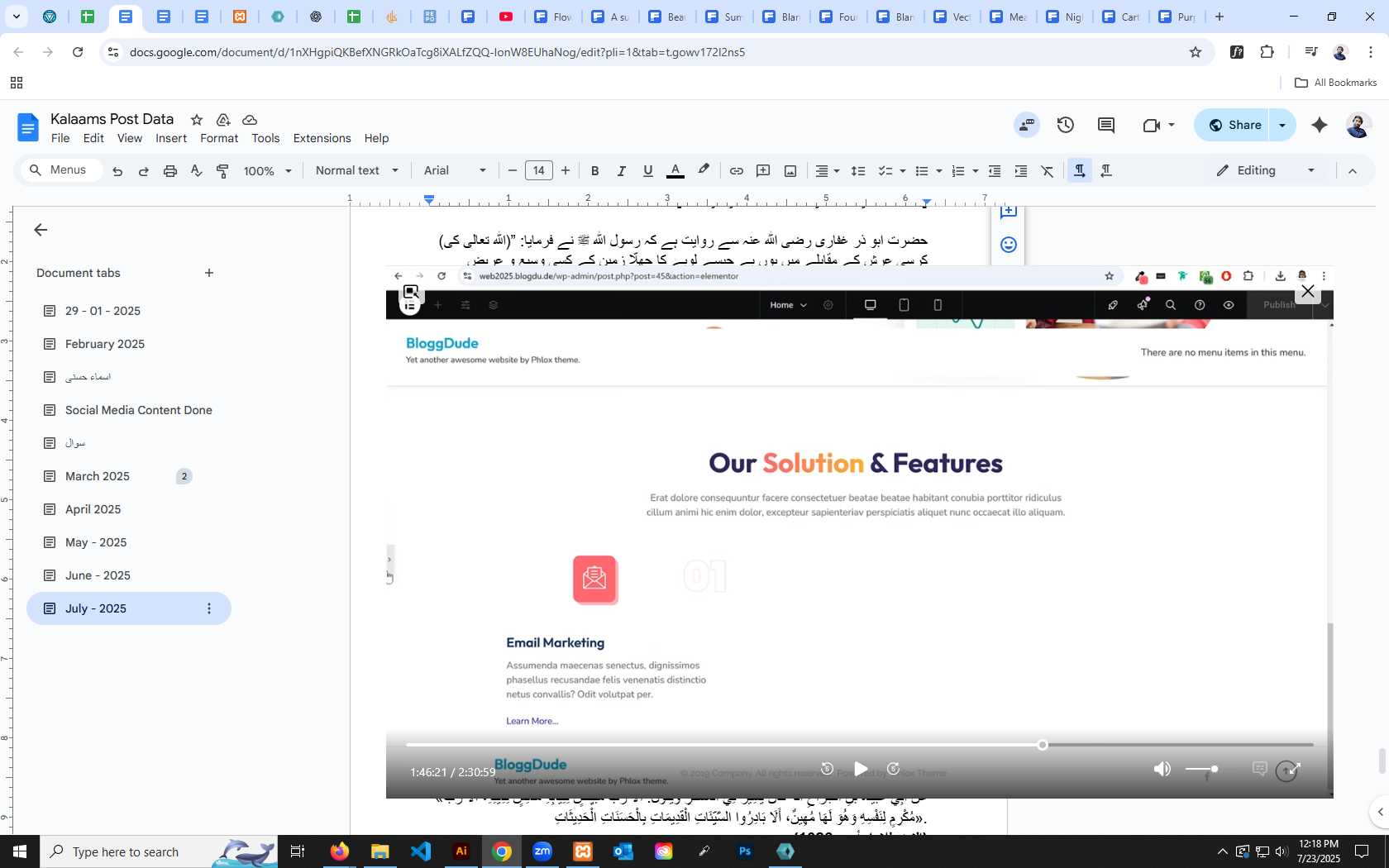The image size is (1389, 868).
Task: Open the Insert menu
Action: 171,138
